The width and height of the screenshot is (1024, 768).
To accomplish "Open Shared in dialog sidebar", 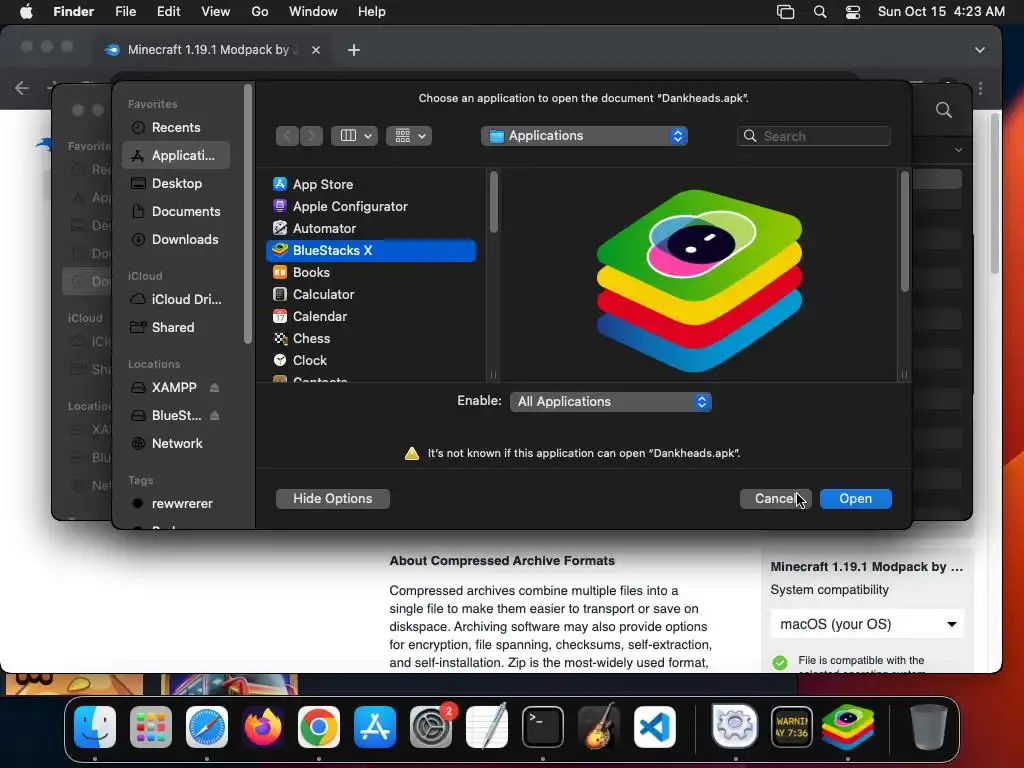I will pyautogui.click(x=176, y=327).
